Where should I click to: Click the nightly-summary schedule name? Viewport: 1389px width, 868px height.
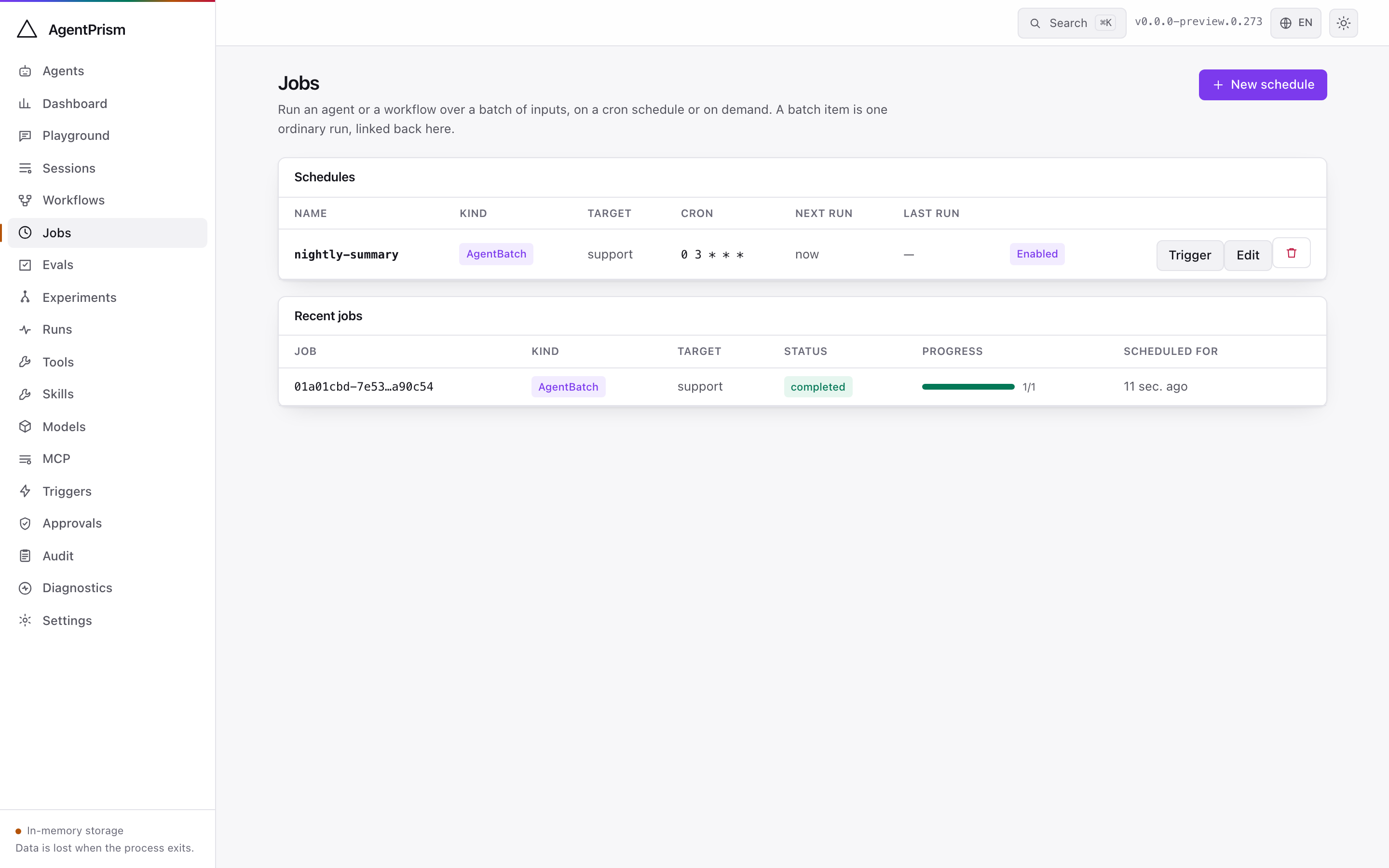point(346,254)
